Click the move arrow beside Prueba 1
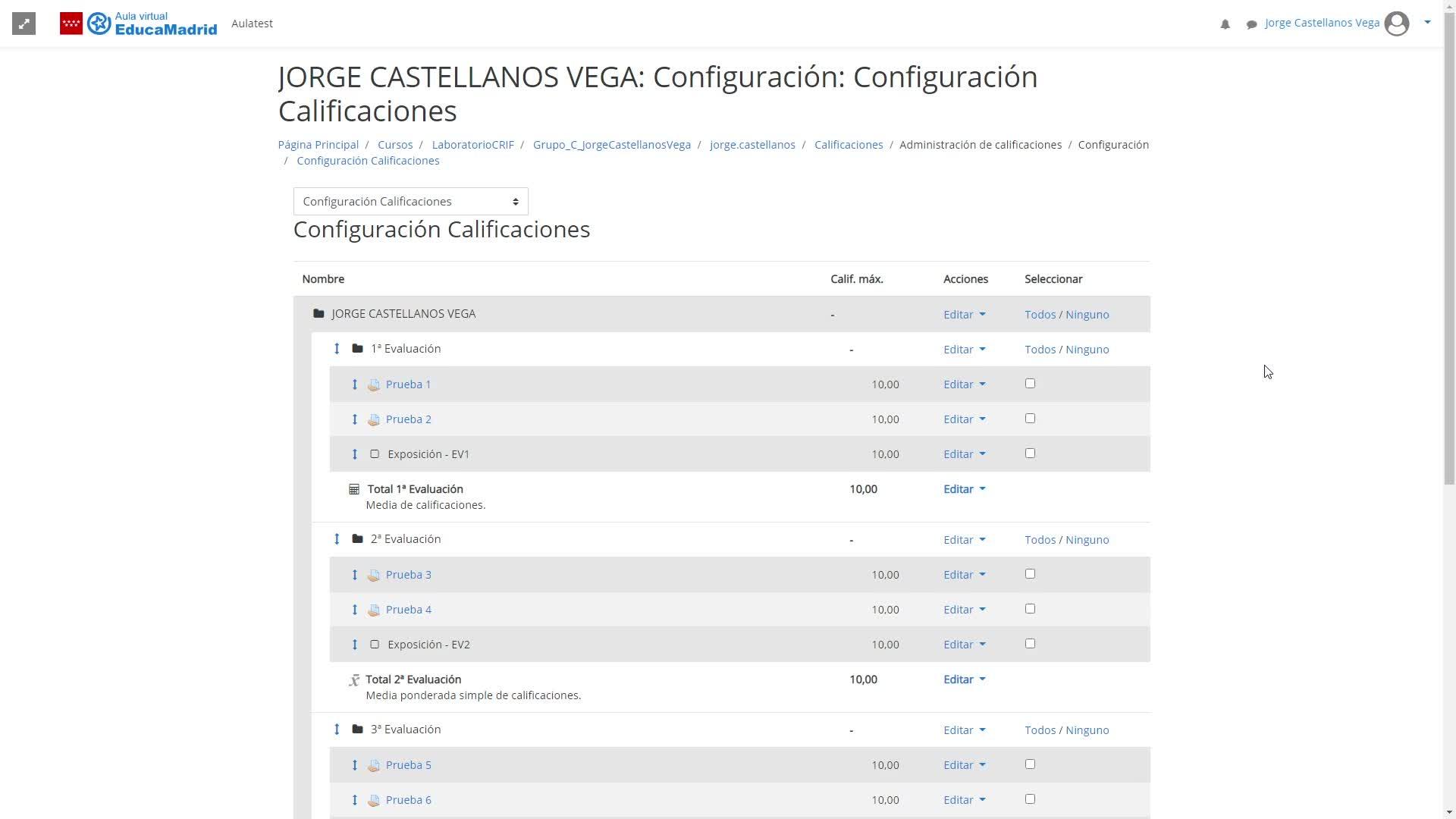 coord(354,384)
